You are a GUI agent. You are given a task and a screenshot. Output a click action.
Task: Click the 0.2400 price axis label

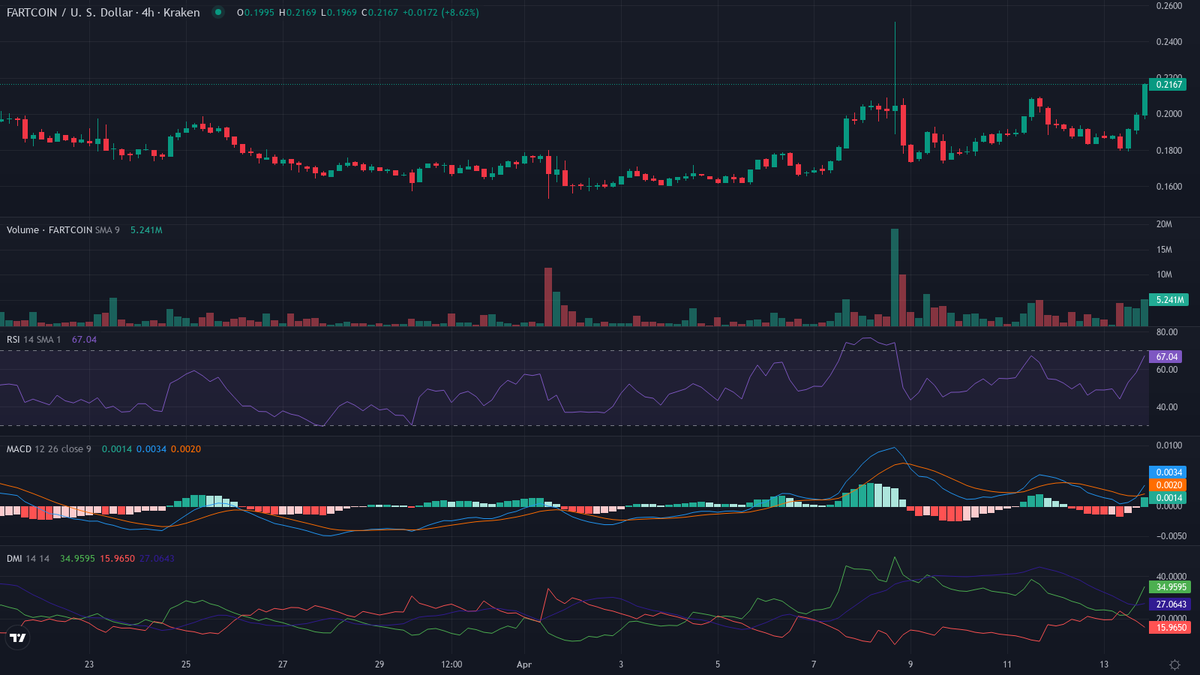[x=1169, y=42]
